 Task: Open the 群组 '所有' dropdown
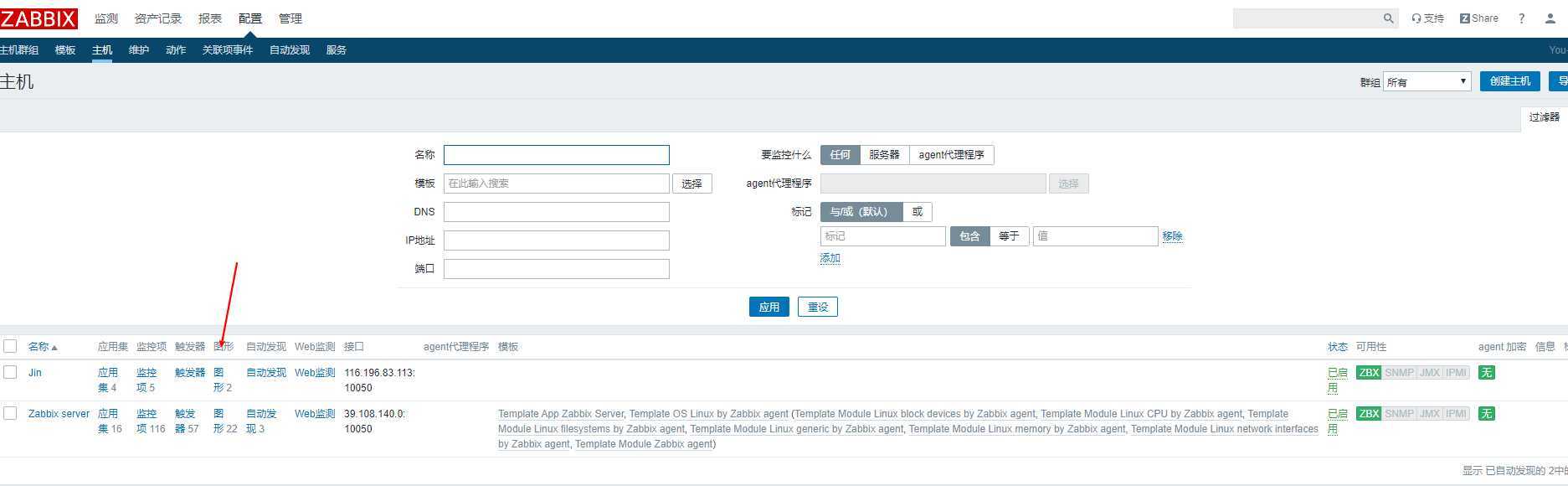1427,81
